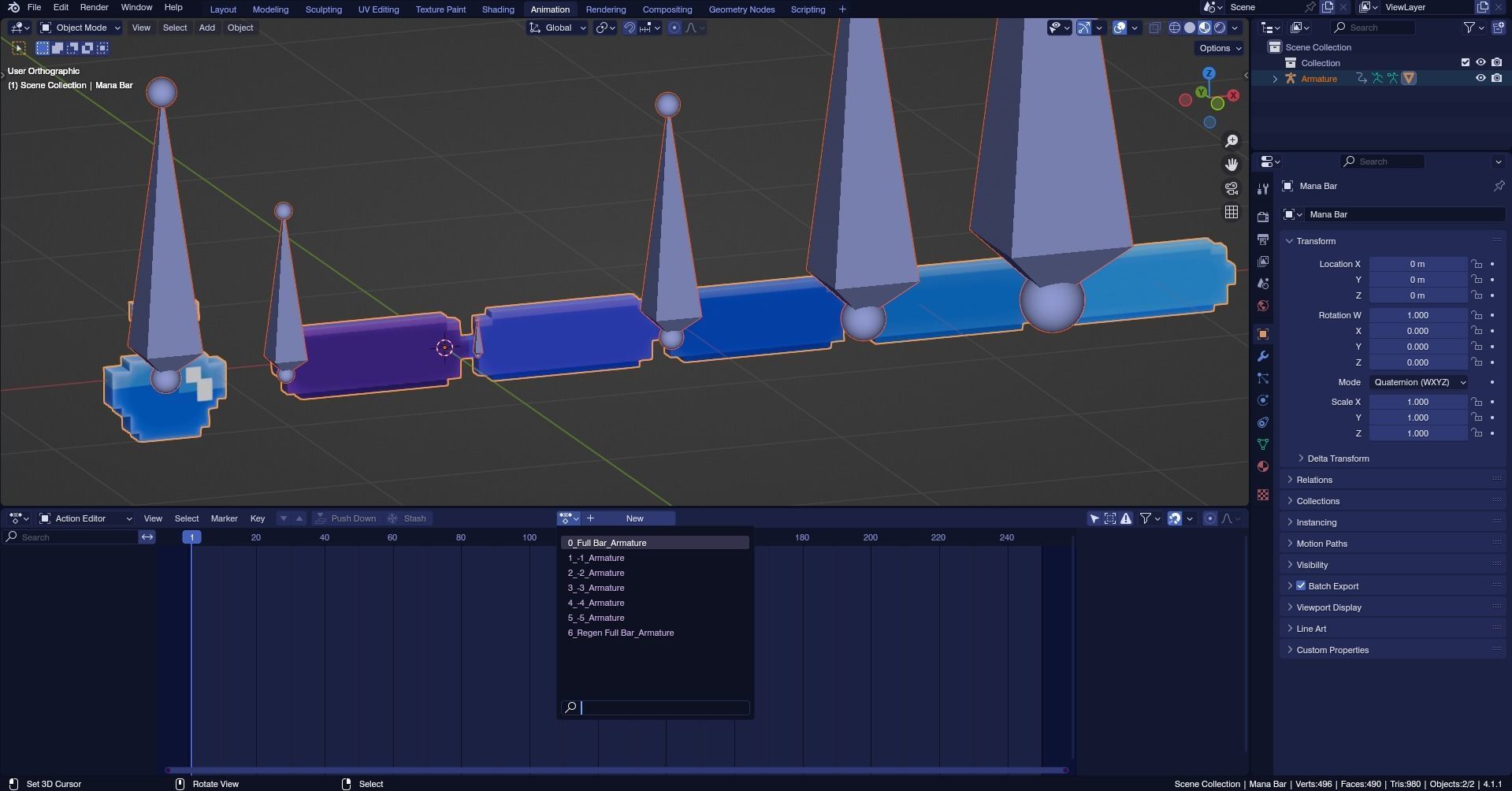Click the Location X value field
The height and width of the screenshot is (791, 1512).
(x=1417, y=264)
